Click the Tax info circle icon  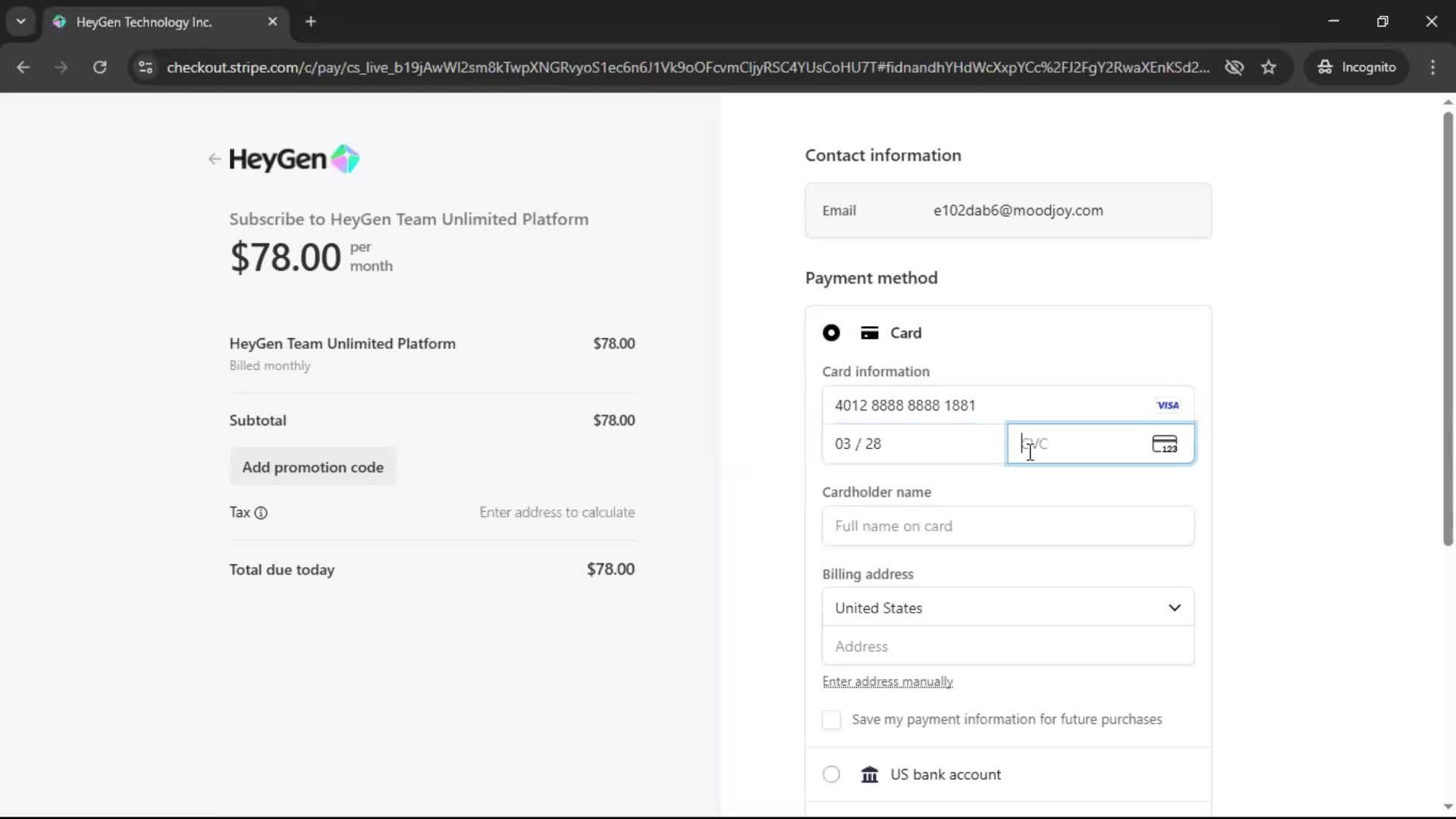pos(261,513)
